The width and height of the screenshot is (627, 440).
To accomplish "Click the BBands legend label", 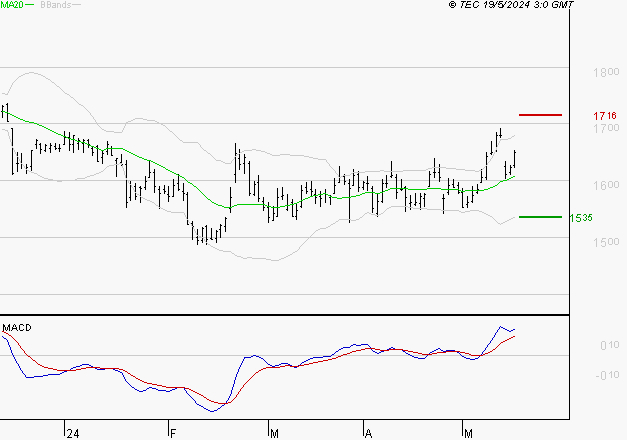I will (56, 4).
